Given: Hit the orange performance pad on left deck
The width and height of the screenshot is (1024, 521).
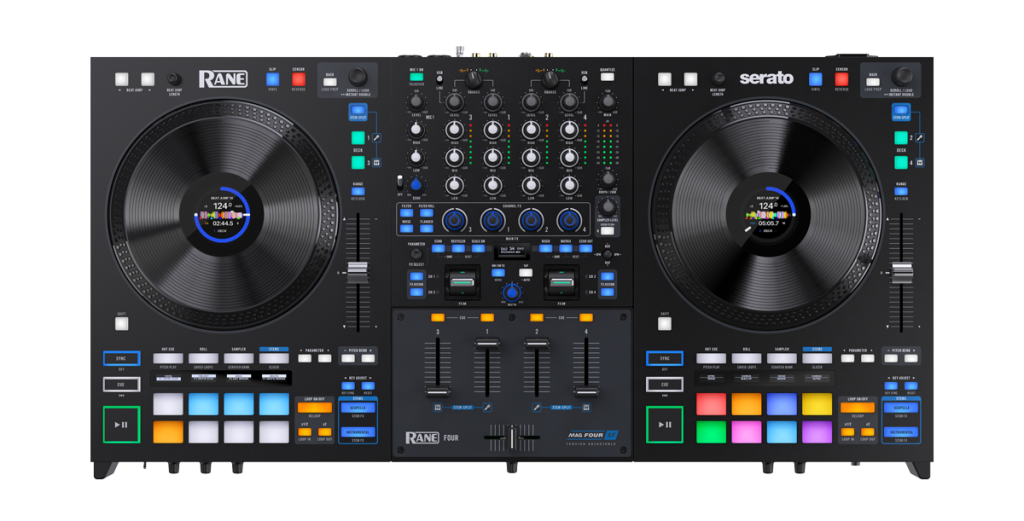Looking at the screenshot, I should click(x=168, y=432).
